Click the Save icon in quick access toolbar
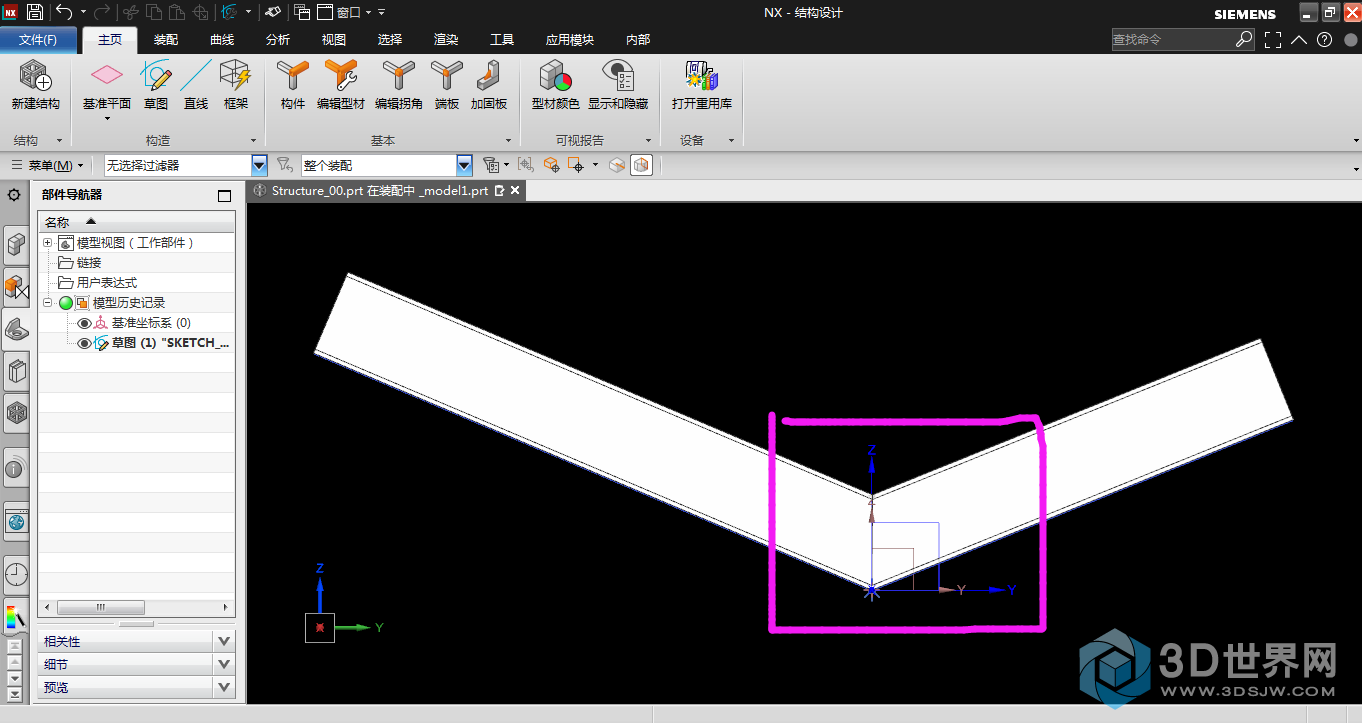 coord(35,12)
